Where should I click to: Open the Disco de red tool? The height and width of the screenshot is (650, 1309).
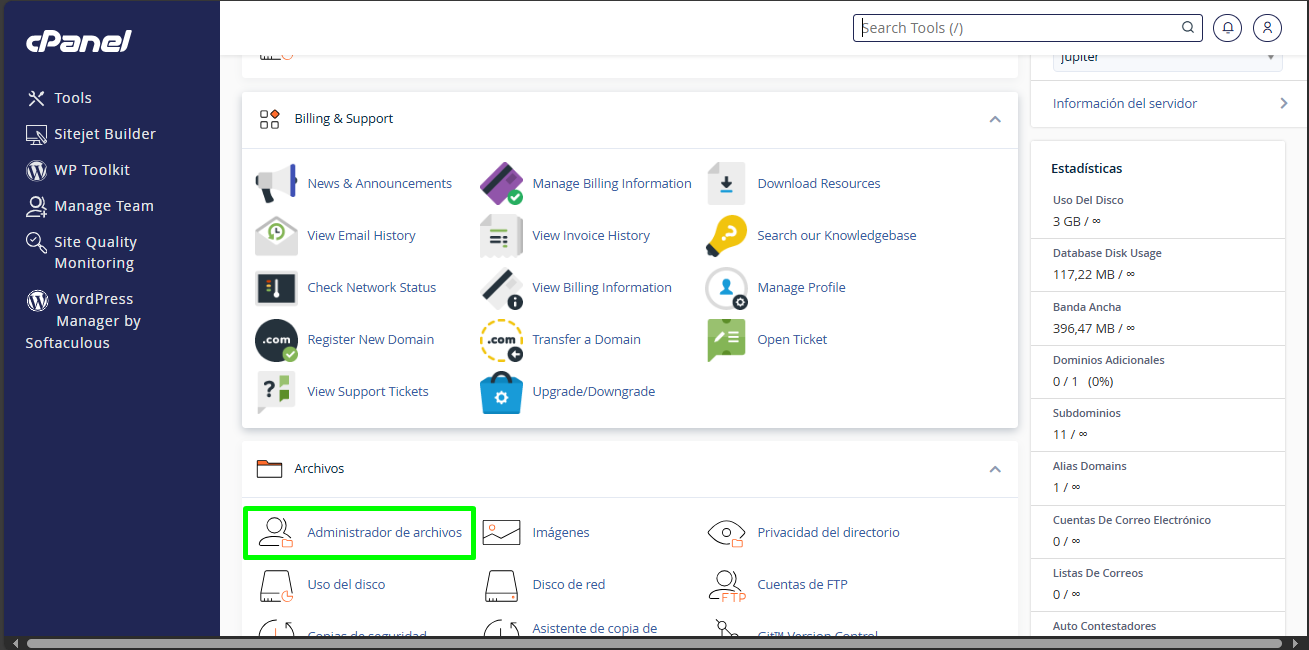tap(500, 584)
